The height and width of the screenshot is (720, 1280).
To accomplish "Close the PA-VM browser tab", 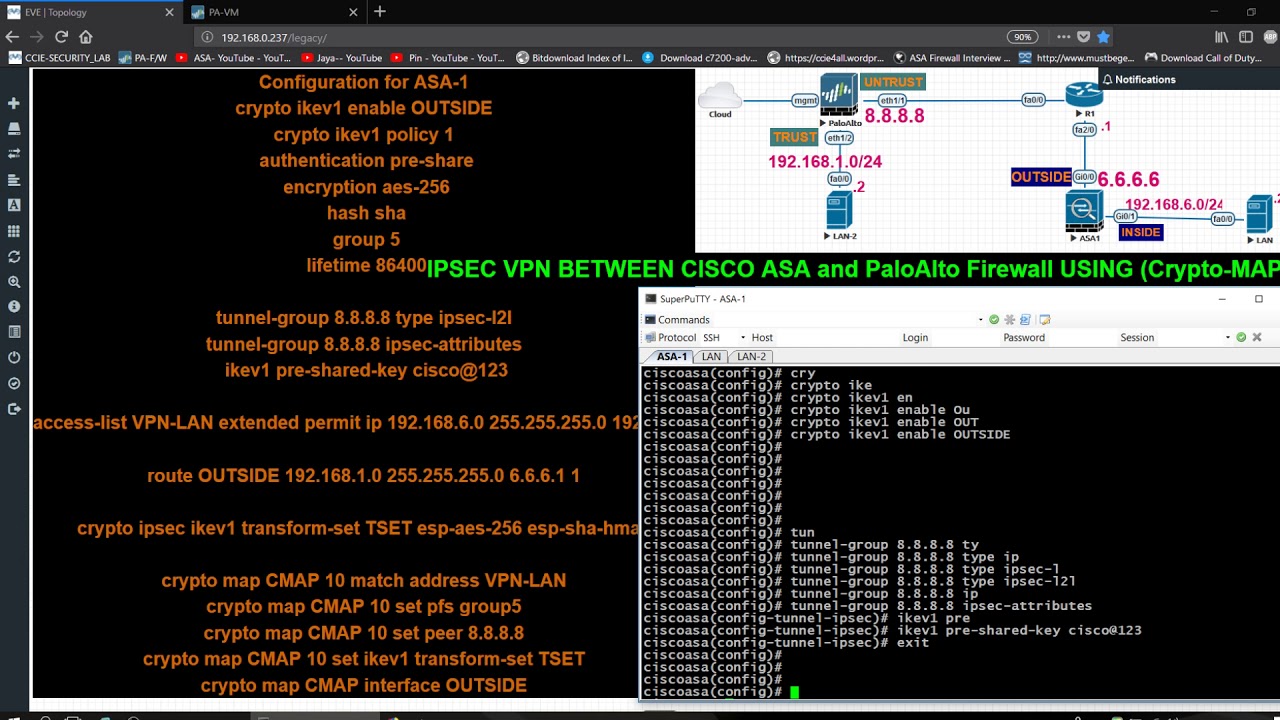I will 354,12.
